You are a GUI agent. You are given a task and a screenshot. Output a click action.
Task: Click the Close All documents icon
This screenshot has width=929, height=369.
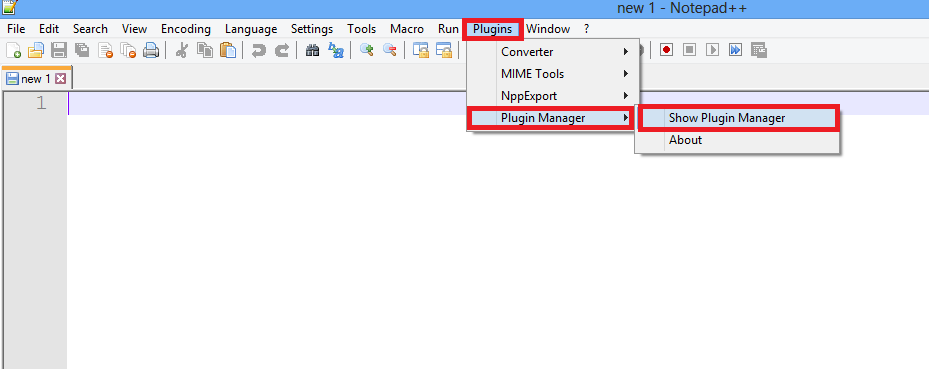tap(128, 50)
